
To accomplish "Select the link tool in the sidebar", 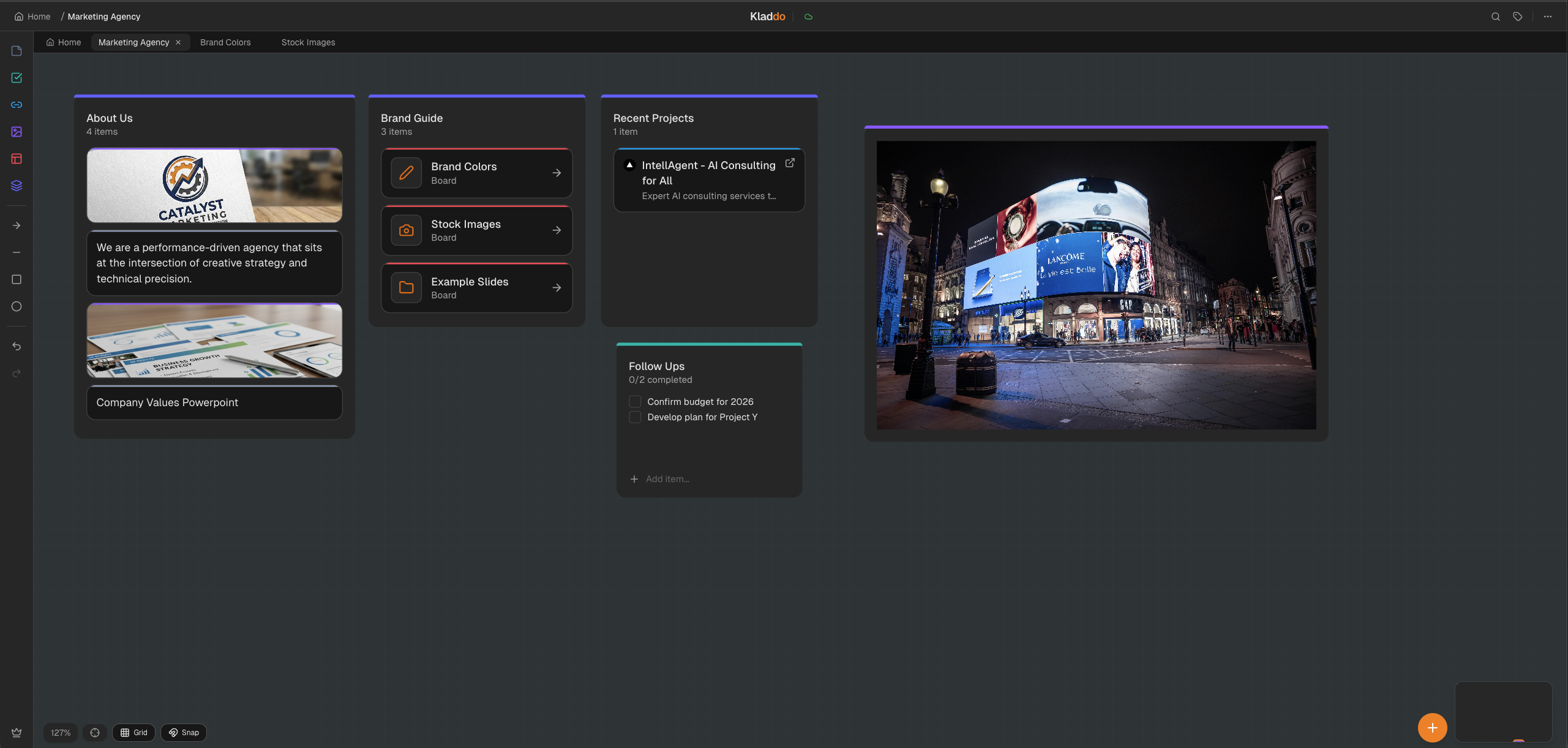I will pos(16,104).
